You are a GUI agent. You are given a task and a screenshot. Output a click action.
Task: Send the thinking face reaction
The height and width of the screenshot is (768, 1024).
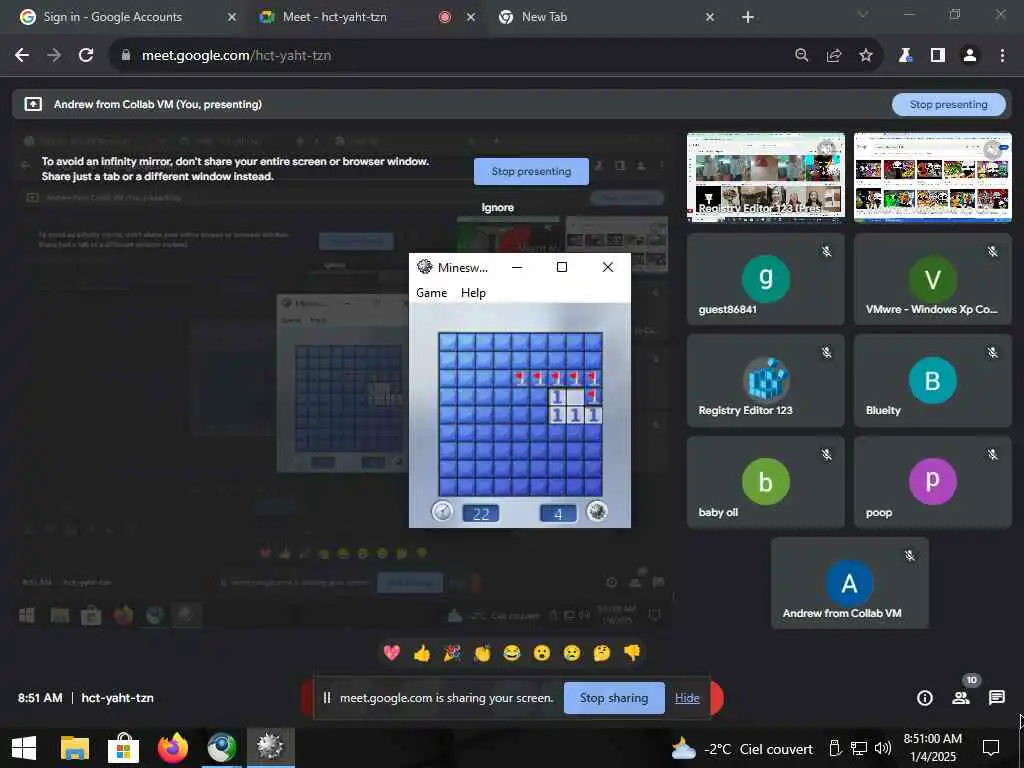(x=602, y=652)
